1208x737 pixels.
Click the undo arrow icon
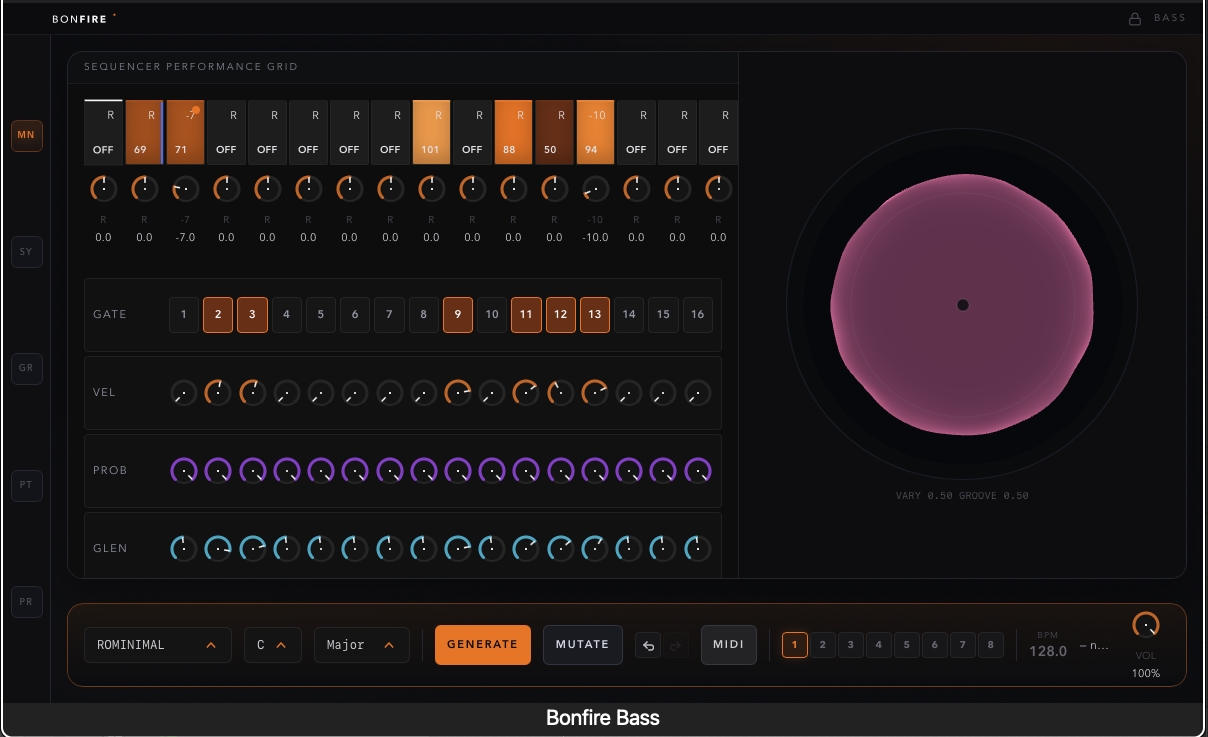647,645
